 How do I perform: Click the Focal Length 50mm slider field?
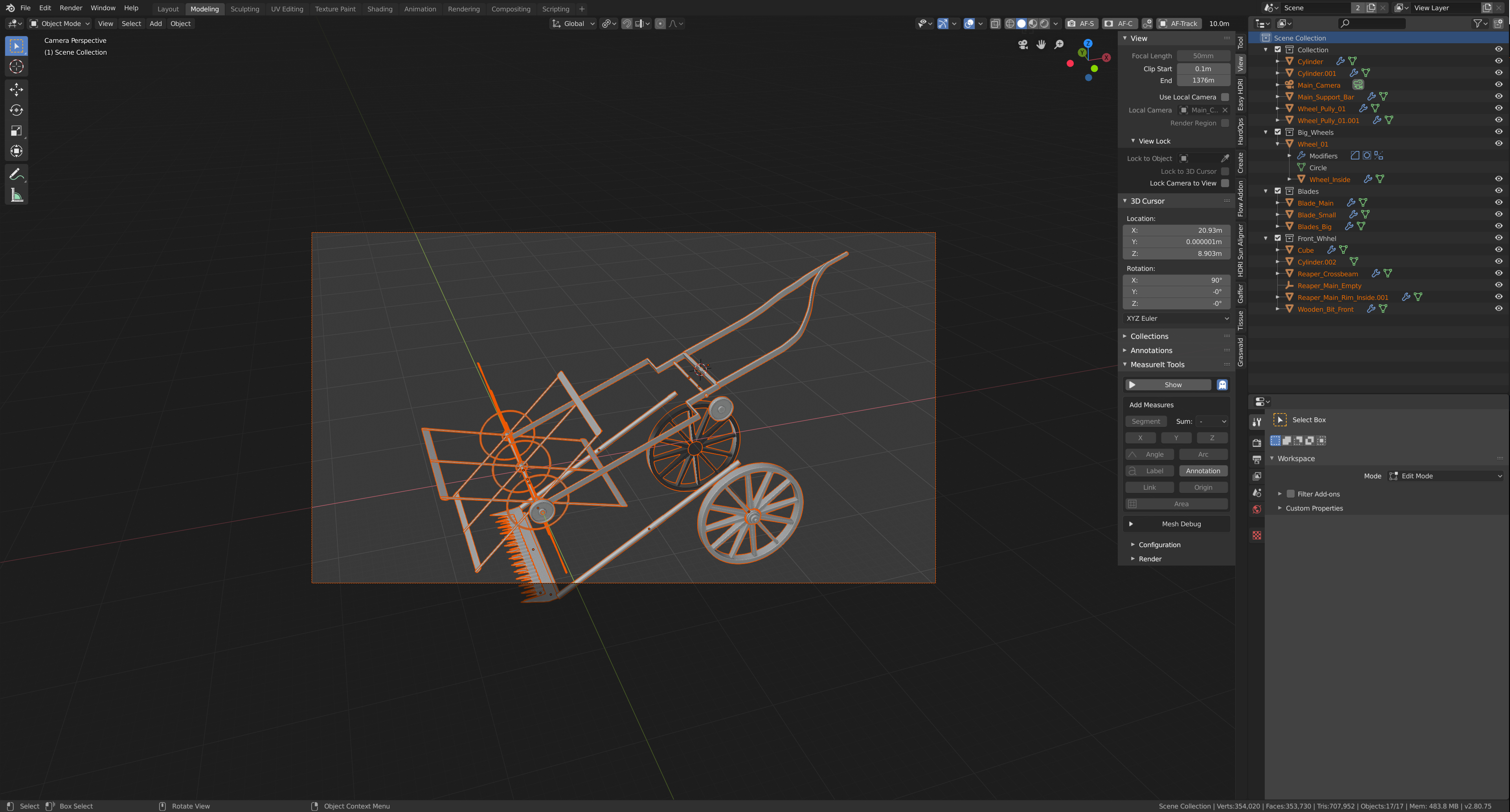click(x=1203, y=56)
